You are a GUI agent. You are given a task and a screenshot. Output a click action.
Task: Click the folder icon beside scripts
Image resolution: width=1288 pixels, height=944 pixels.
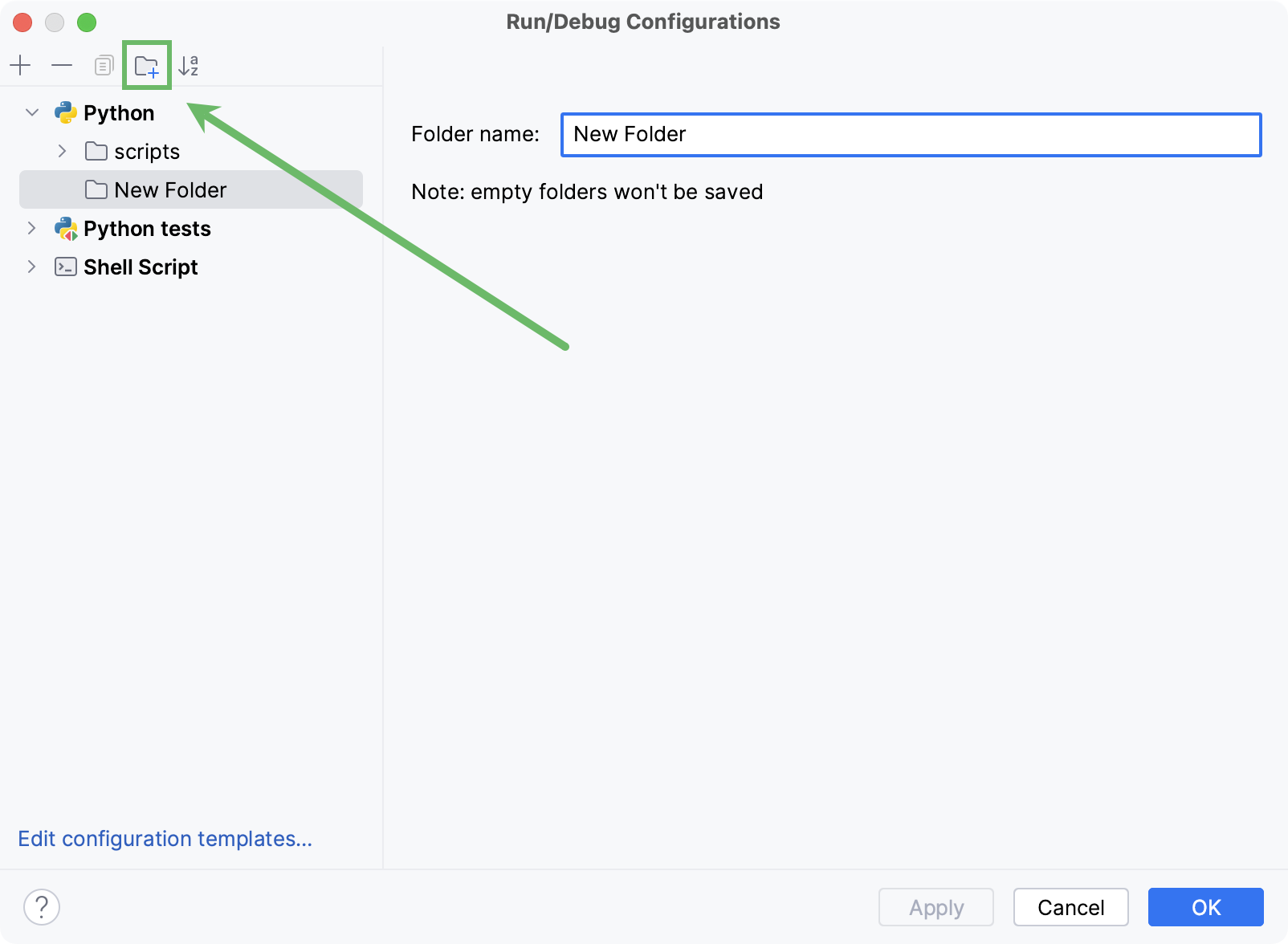click(x=96, y=151)
